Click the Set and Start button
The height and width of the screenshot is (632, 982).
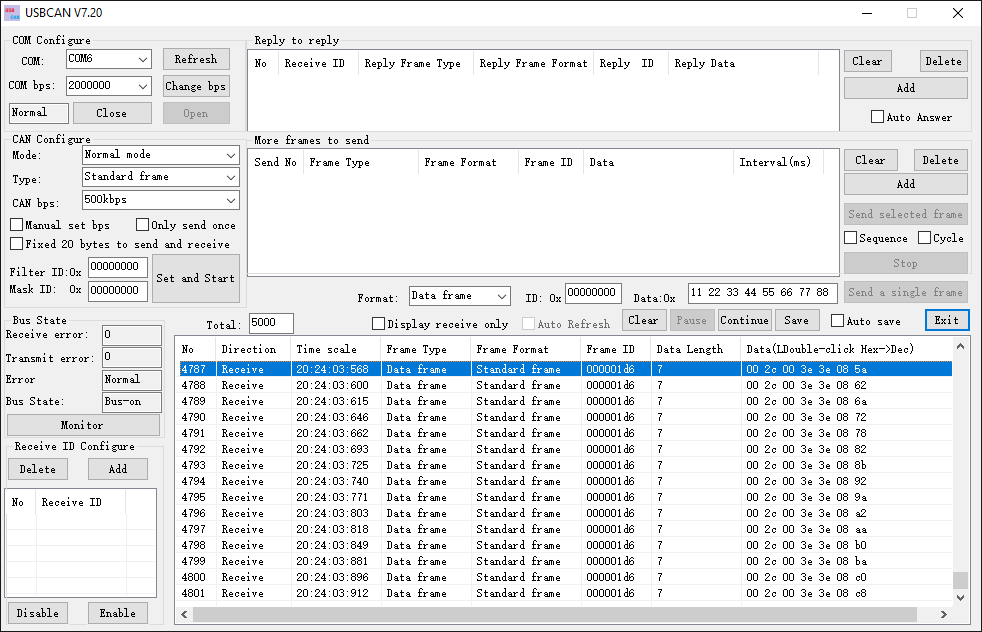coord(195,278)
